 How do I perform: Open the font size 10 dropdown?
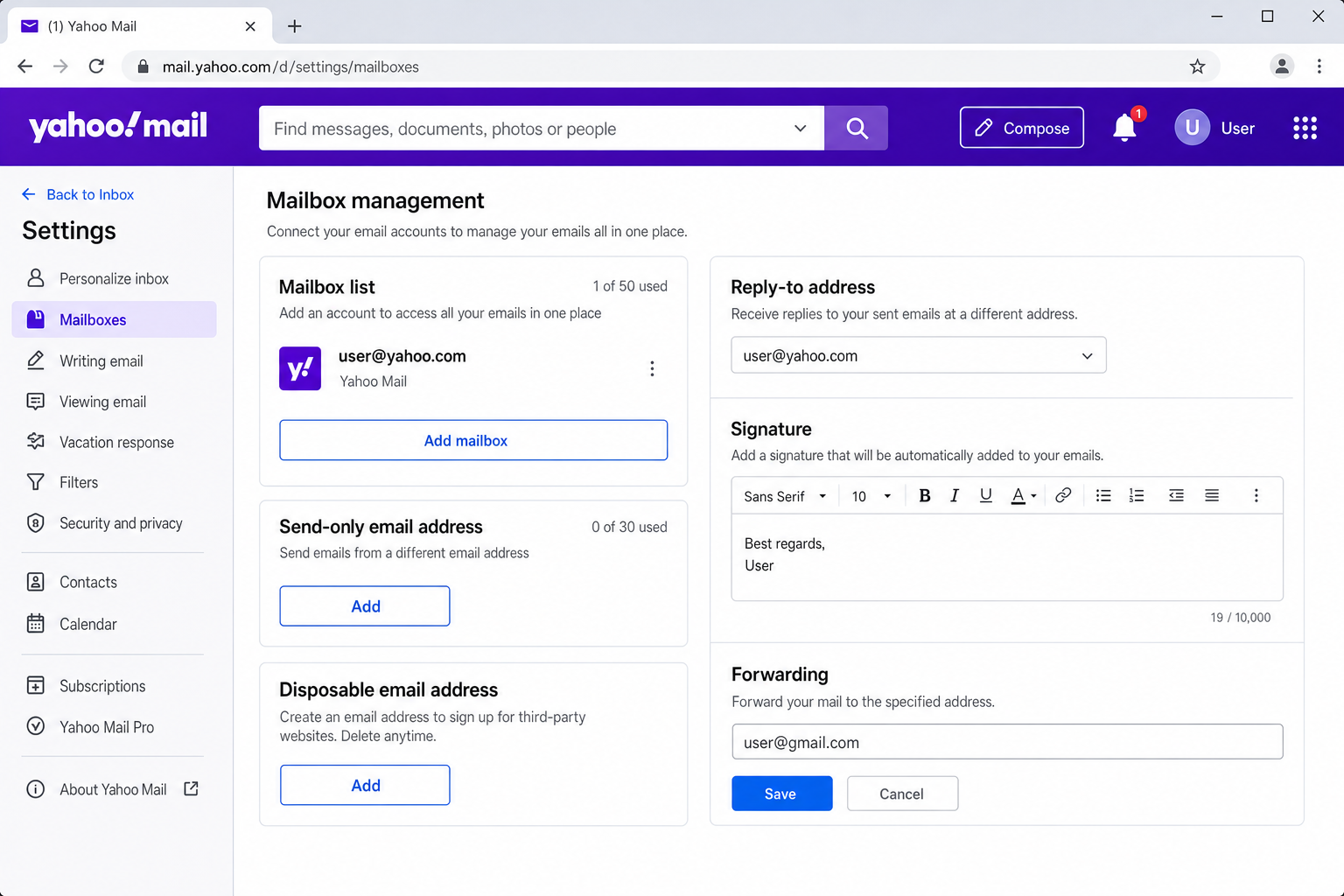point(871,496)
